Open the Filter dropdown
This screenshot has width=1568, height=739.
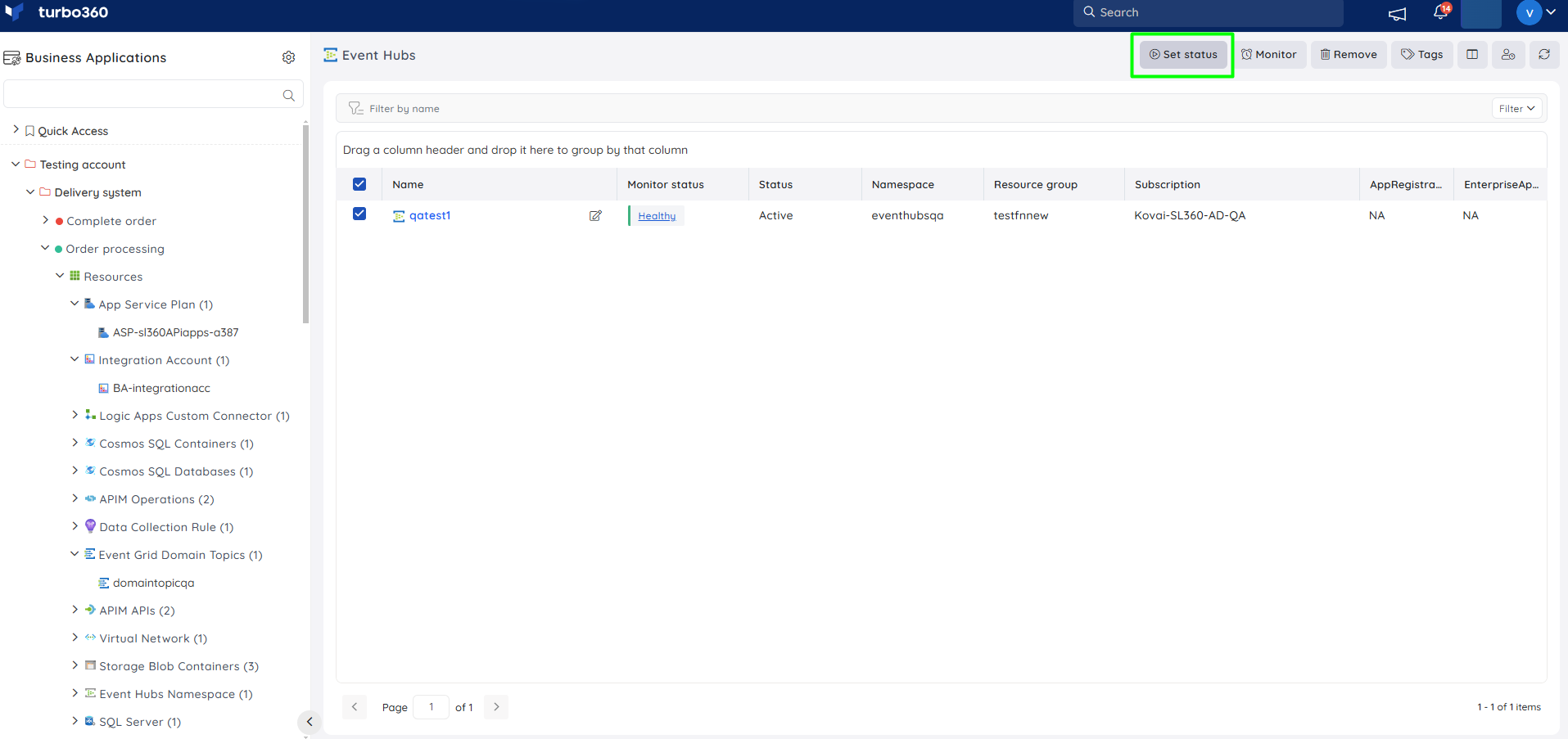point(1517,108)
